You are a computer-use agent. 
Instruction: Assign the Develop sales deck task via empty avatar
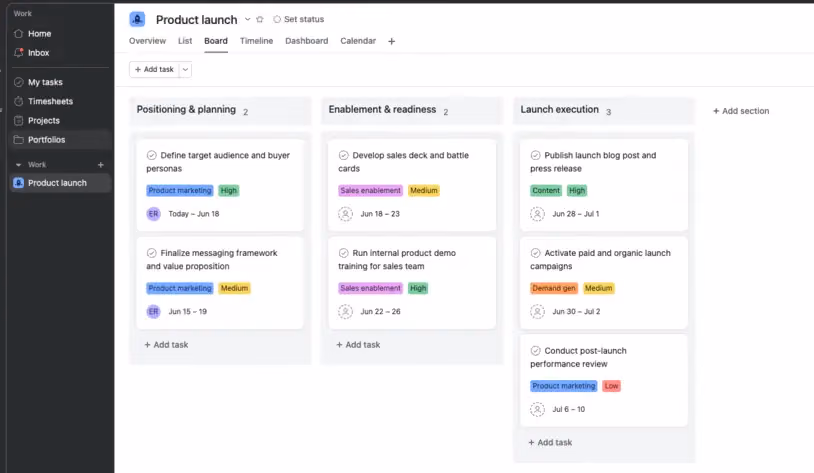coord(345,214)
